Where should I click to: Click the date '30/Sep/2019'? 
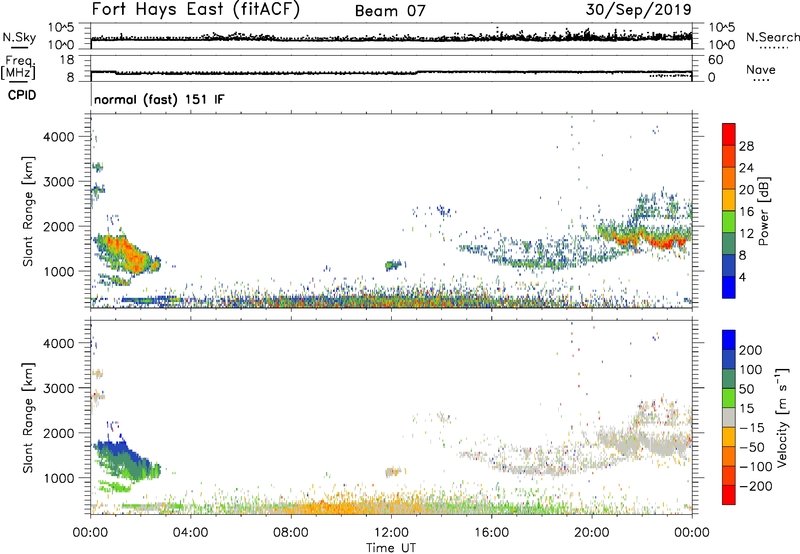639,9
